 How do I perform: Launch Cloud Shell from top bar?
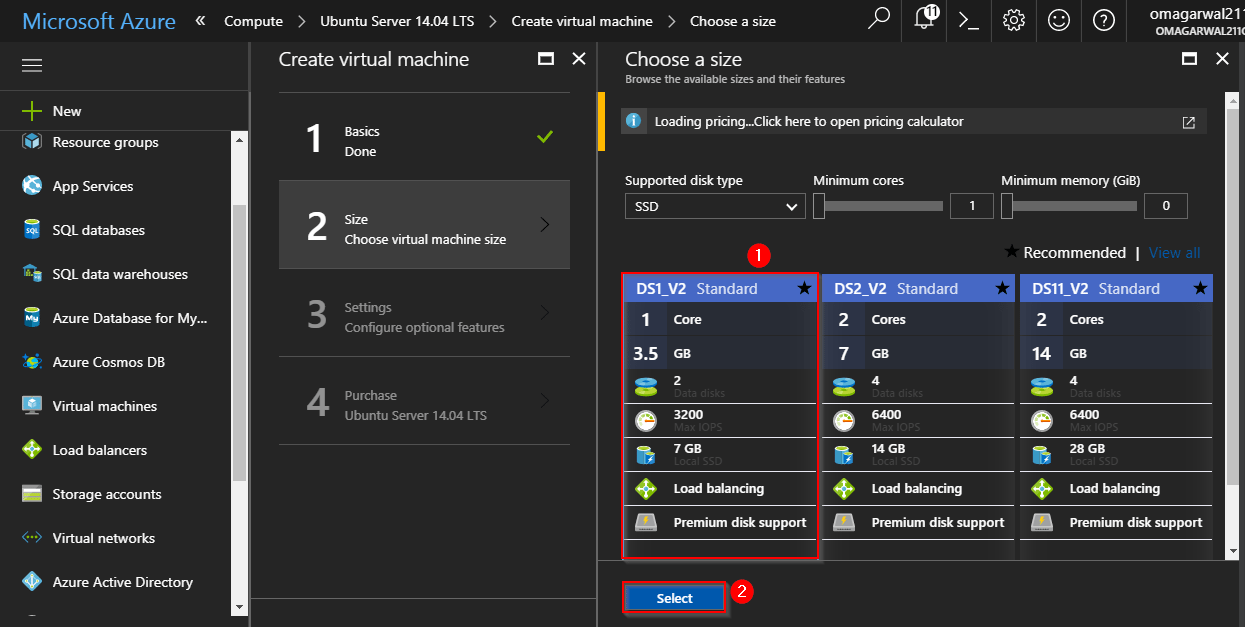pos(968,20)
